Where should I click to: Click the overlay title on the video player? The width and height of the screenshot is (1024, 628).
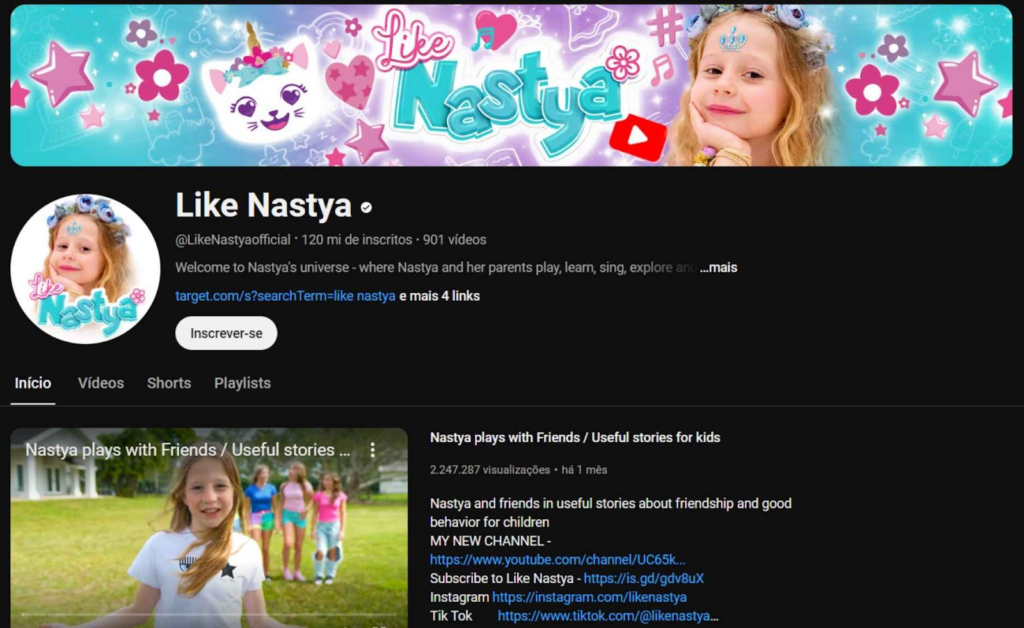(x=187, y=450)
